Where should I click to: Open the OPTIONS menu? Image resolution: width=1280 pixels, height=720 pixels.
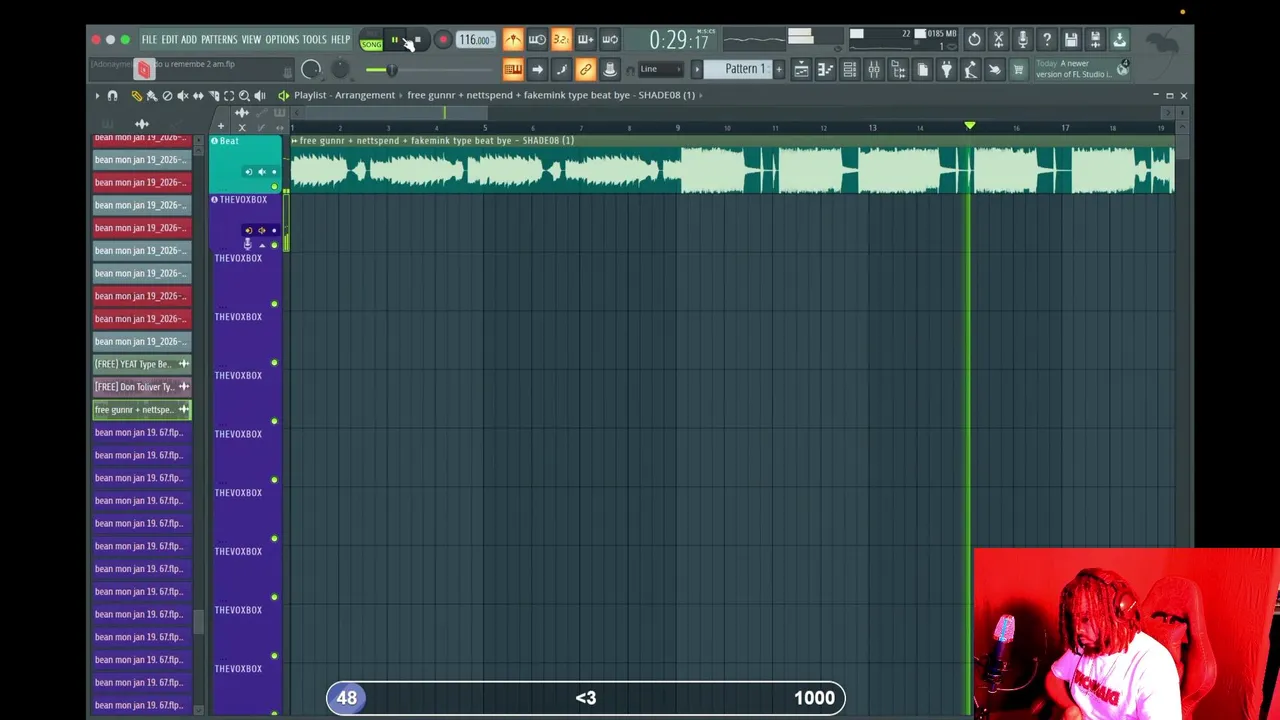tap(282, 40)
